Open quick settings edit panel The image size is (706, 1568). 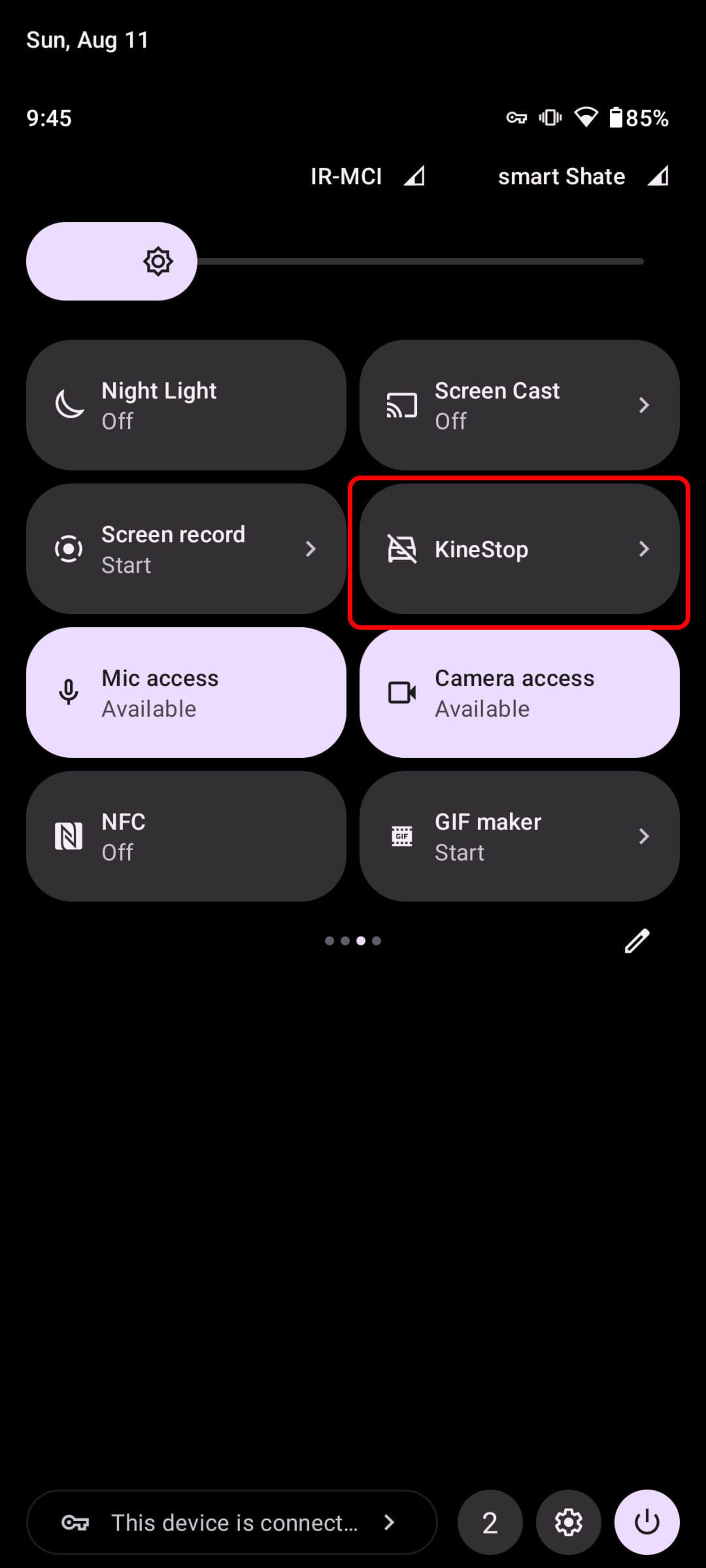point(637,940)
